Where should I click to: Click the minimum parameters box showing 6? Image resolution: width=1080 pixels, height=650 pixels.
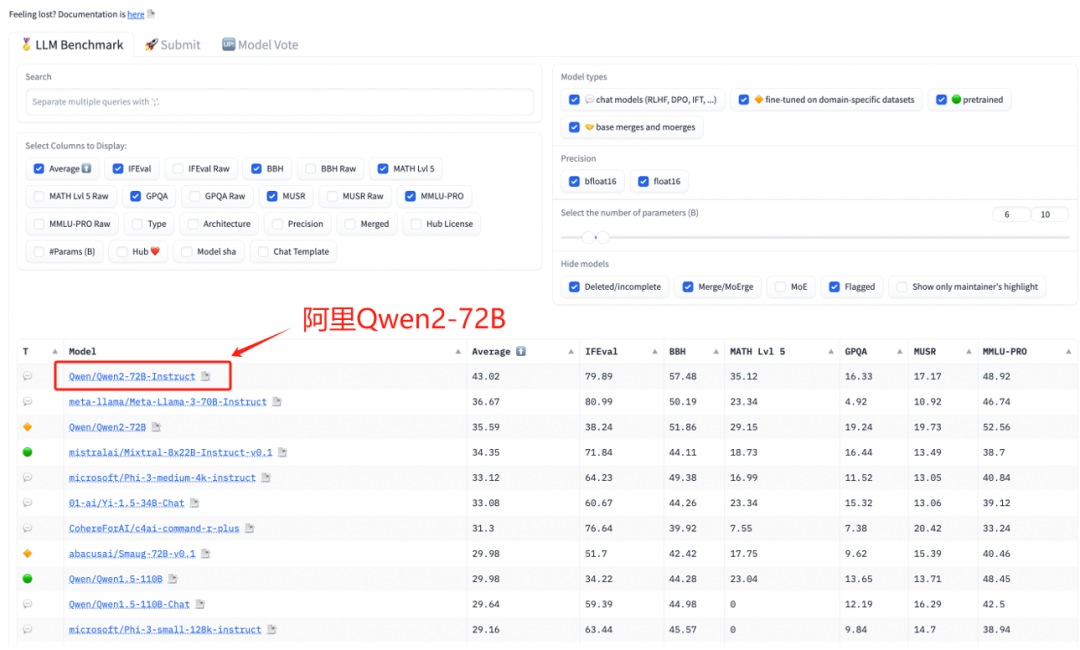[x=1011, y=214]
